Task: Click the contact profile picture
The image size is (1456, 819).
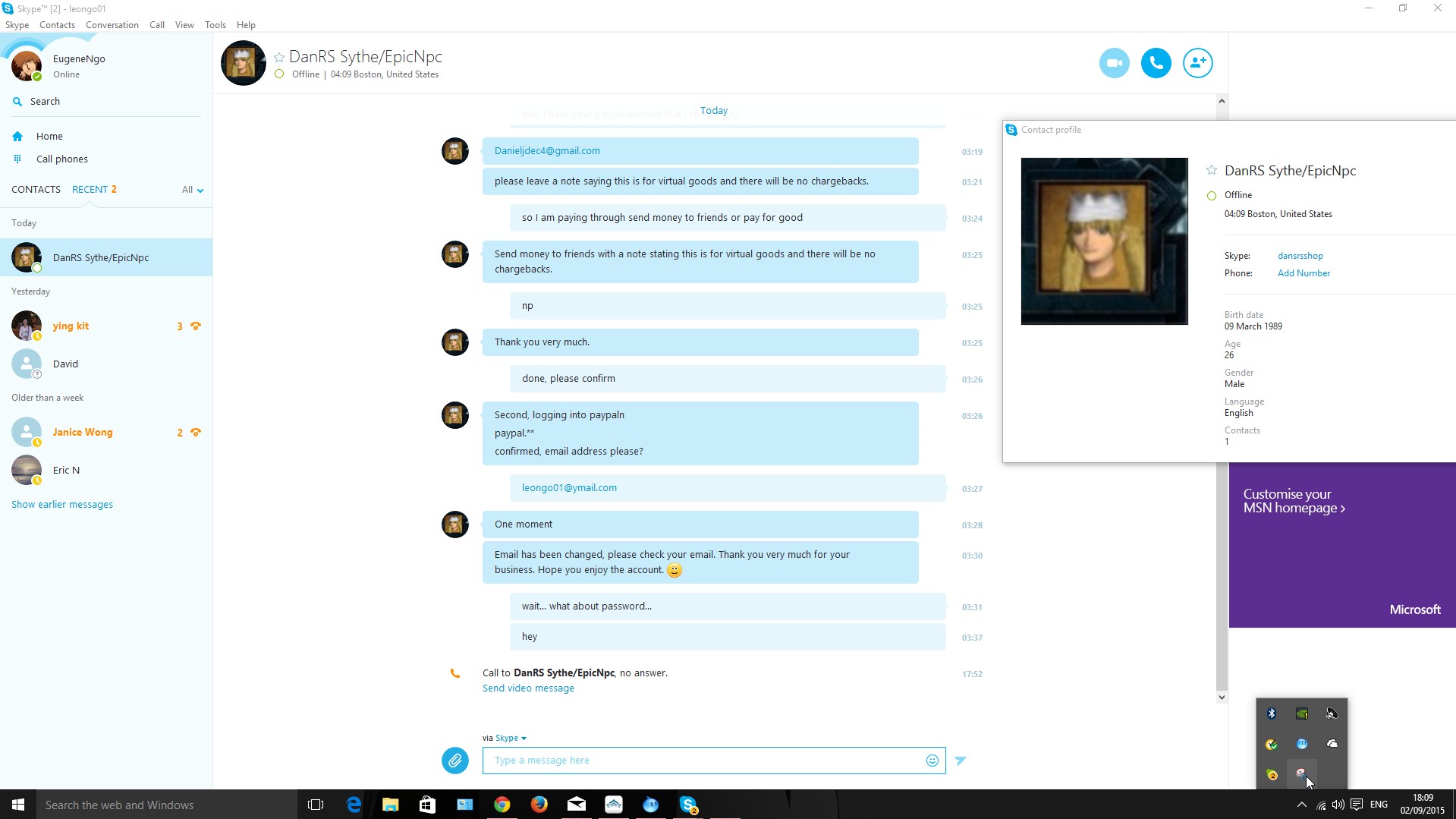Action: pos(1104,241)
